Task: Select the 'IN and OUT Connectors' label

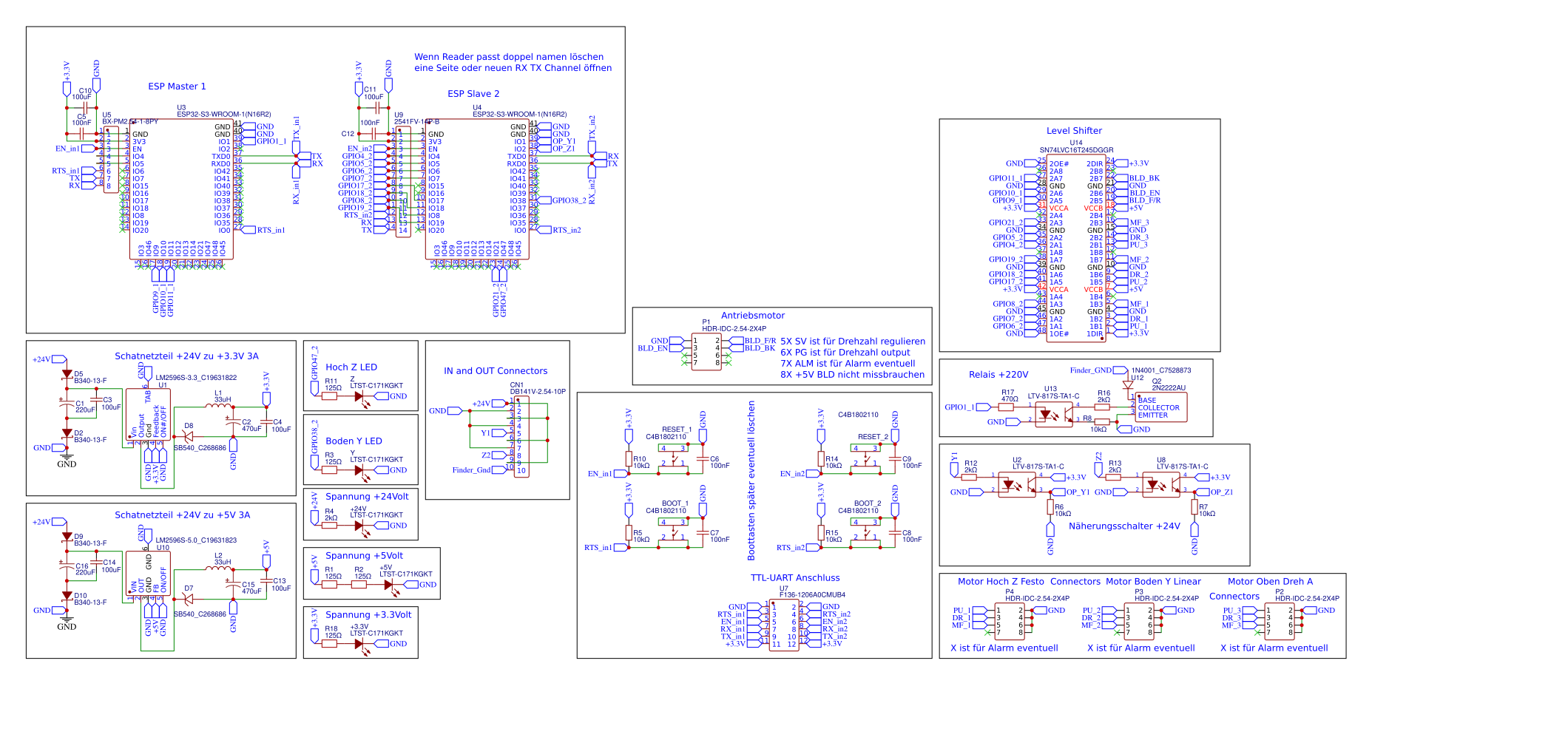Action: (496, 371)
